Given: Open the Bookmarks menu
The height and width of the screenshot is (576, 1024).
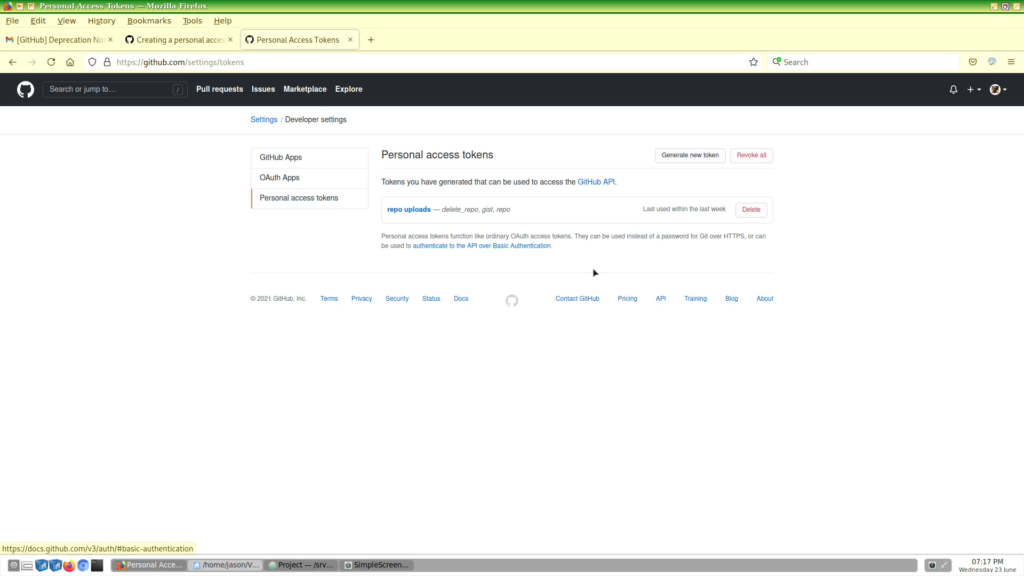Looking at the screenshot, I should tap(149, 21).
